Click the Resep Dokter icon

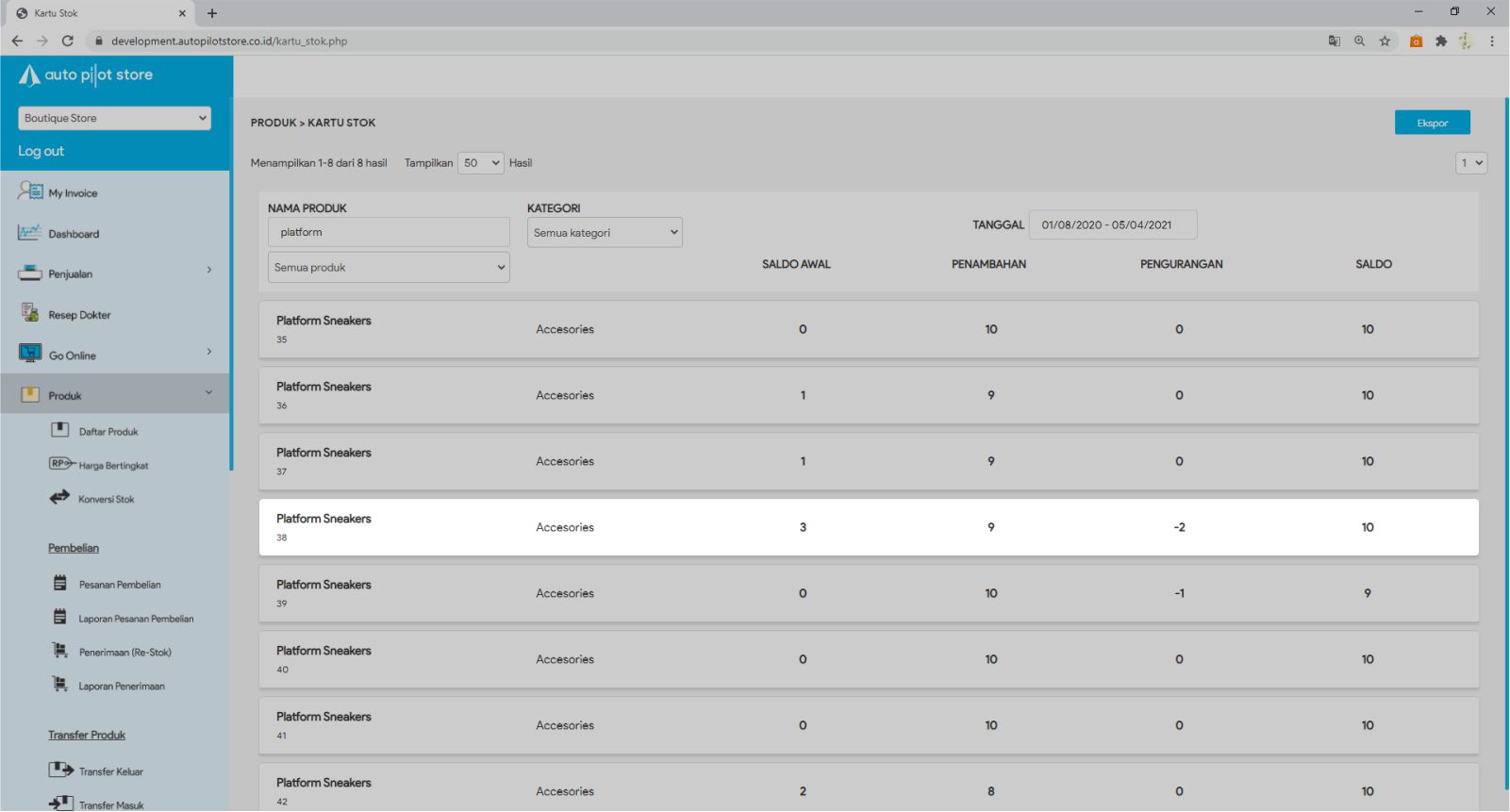coord(29,313)
